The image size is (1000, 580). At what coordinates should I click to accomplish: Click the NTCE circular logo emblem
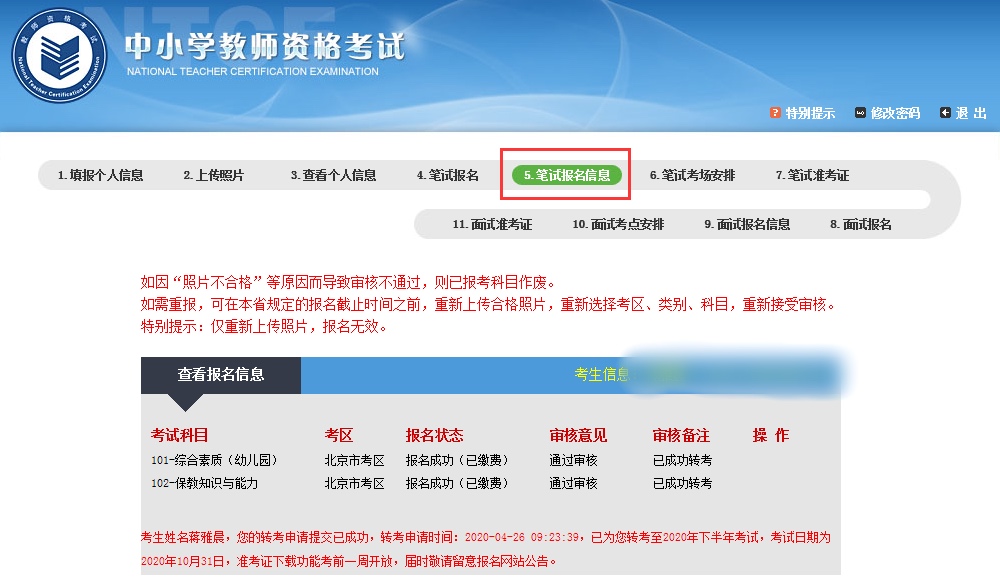[59, 56]
